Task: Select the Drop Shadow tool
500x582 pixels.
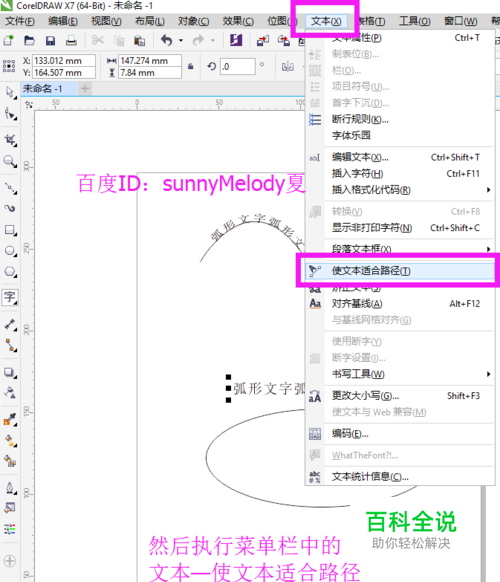Action: (10, 372)
